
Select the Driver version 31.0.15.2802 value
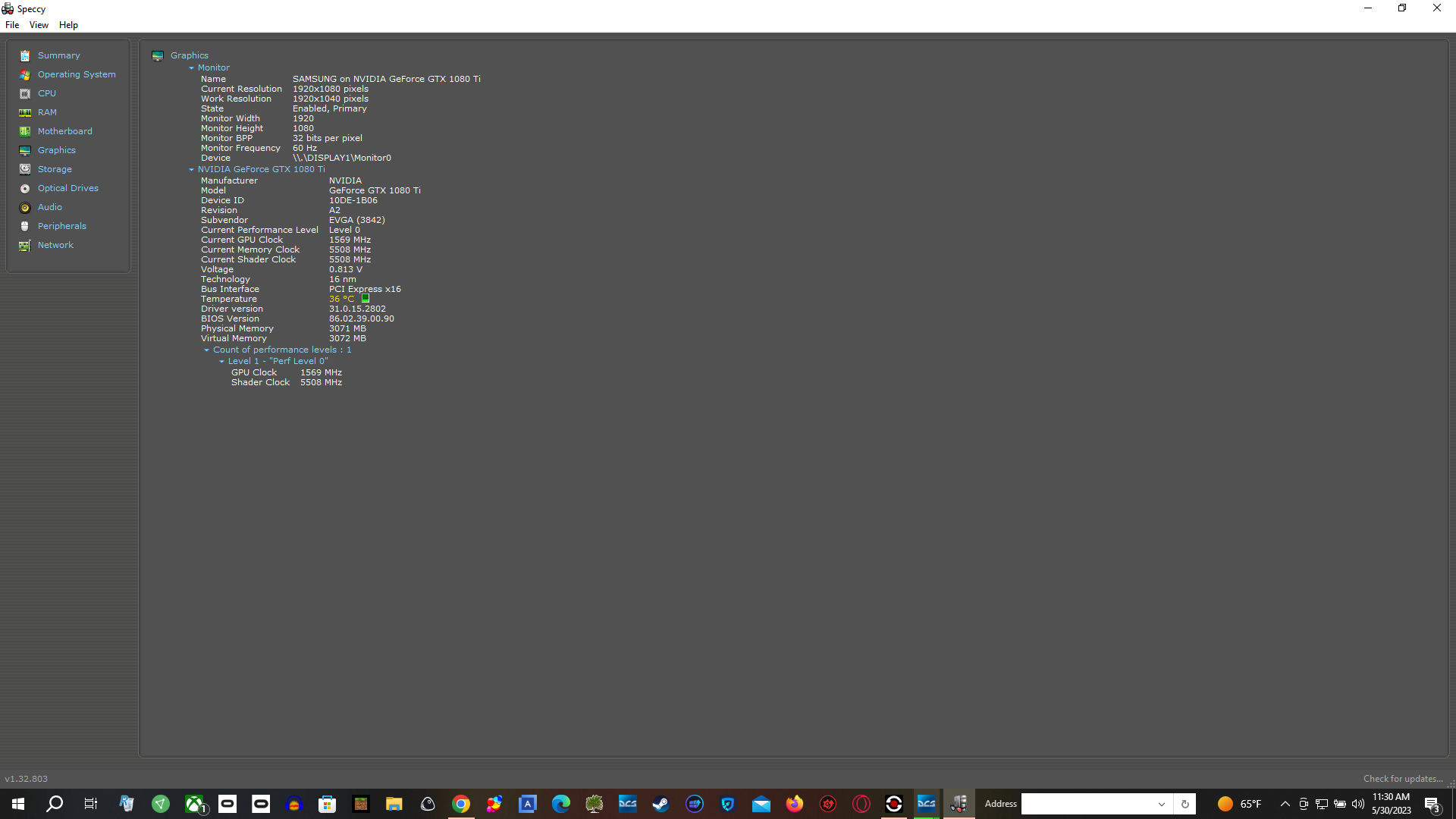(357, 309)
